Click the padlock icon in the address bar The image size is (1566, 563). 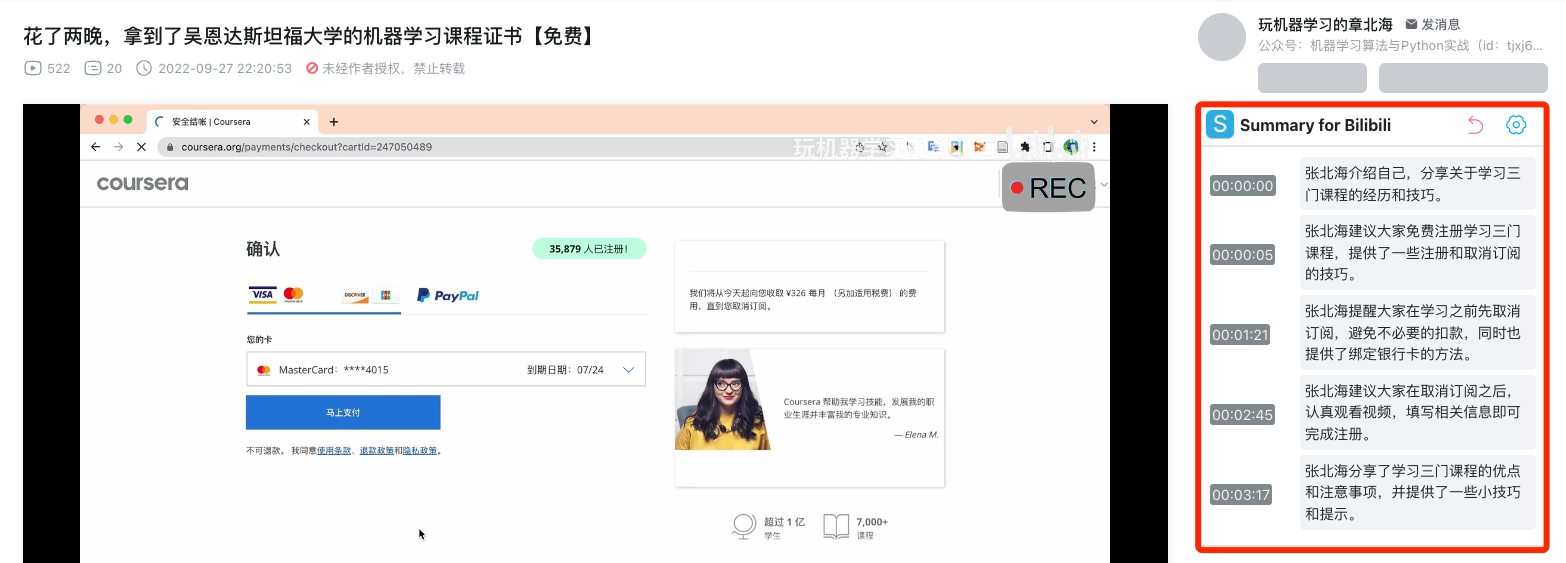pyautogui.click(x=171, y=147)
